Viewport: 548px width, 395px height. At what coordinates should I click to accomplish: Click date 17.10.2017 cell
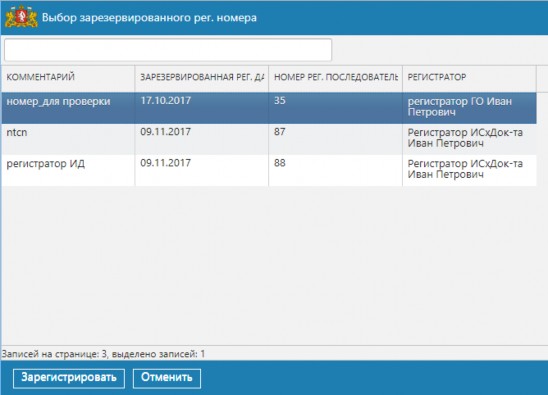[202, 108]
